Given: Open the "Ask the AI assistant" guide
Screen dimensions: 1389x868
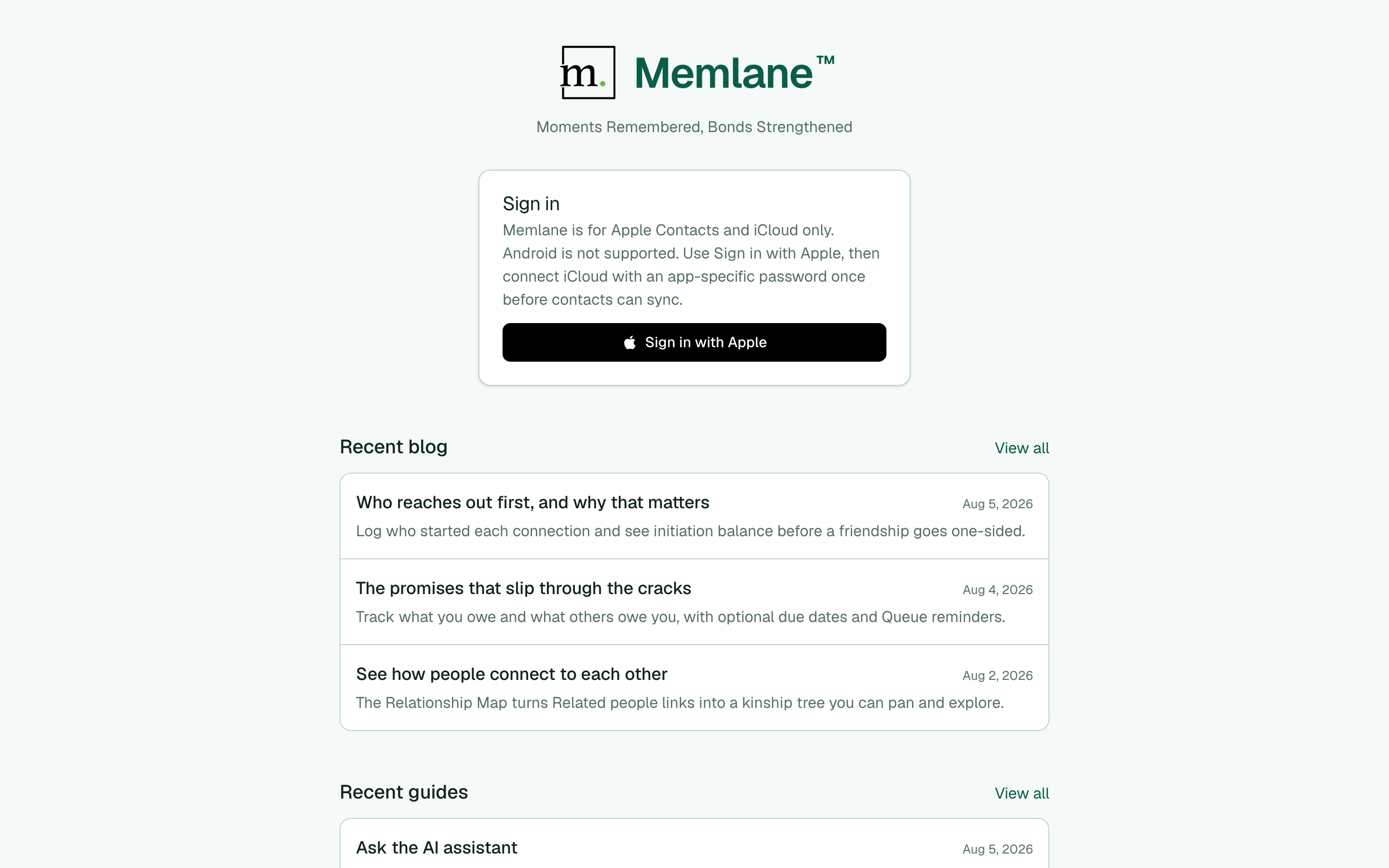Looking at the screenshot, I should (x=436, y=847).
